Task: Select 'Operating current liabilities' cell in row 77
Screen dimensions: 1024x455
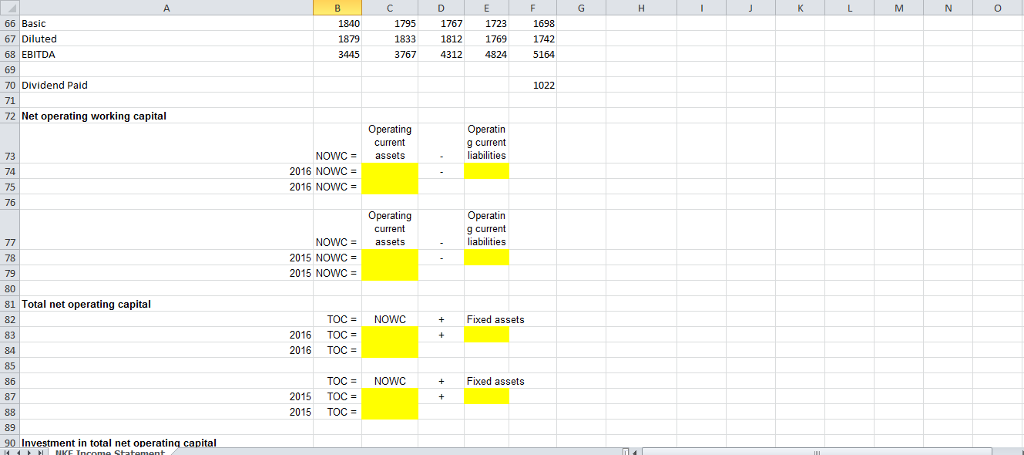Action: pyautogui.click(x=487, y=229)
